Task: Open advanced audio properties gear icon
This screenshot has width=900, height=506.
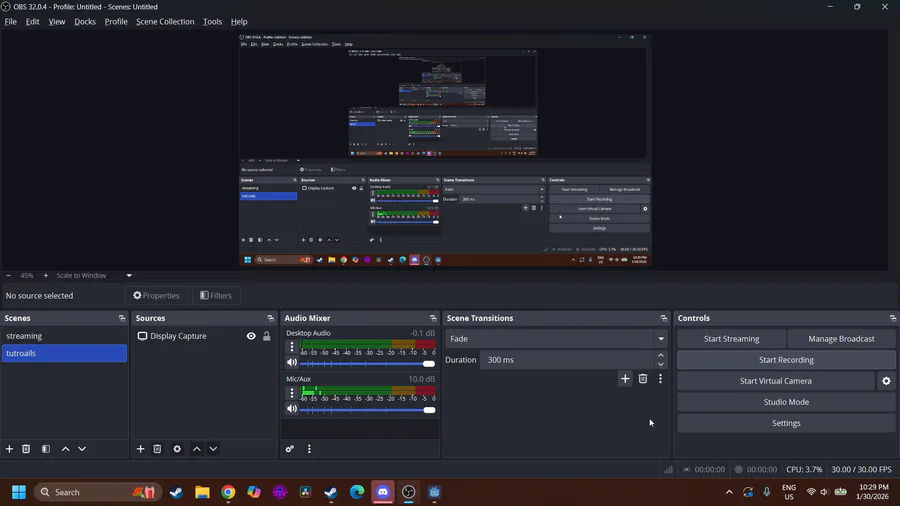Action: pyautogui.click(x=290, y=449)
